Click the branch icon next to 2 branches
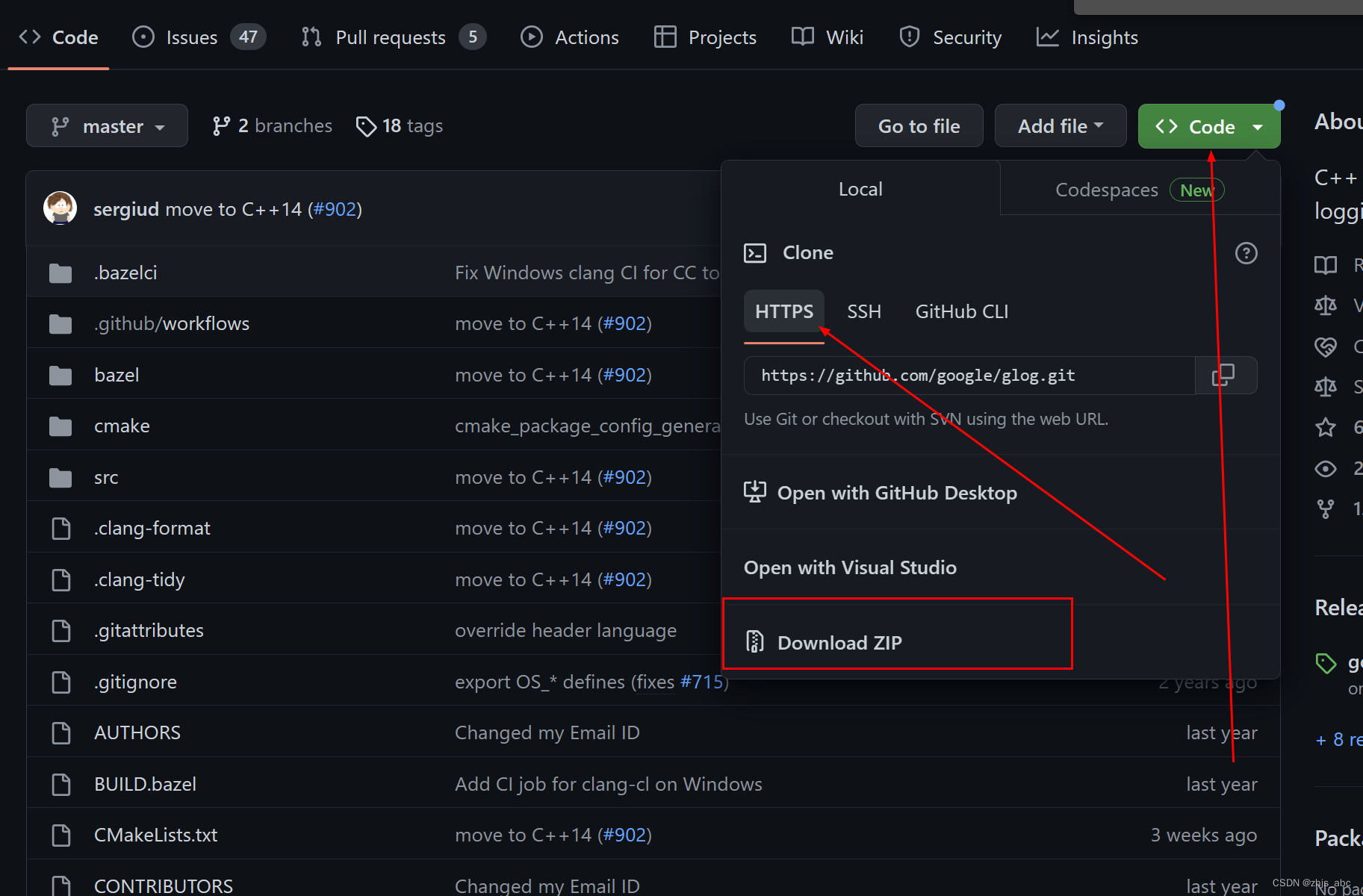This screenshot has height=896, width=1363. (221, 126)
